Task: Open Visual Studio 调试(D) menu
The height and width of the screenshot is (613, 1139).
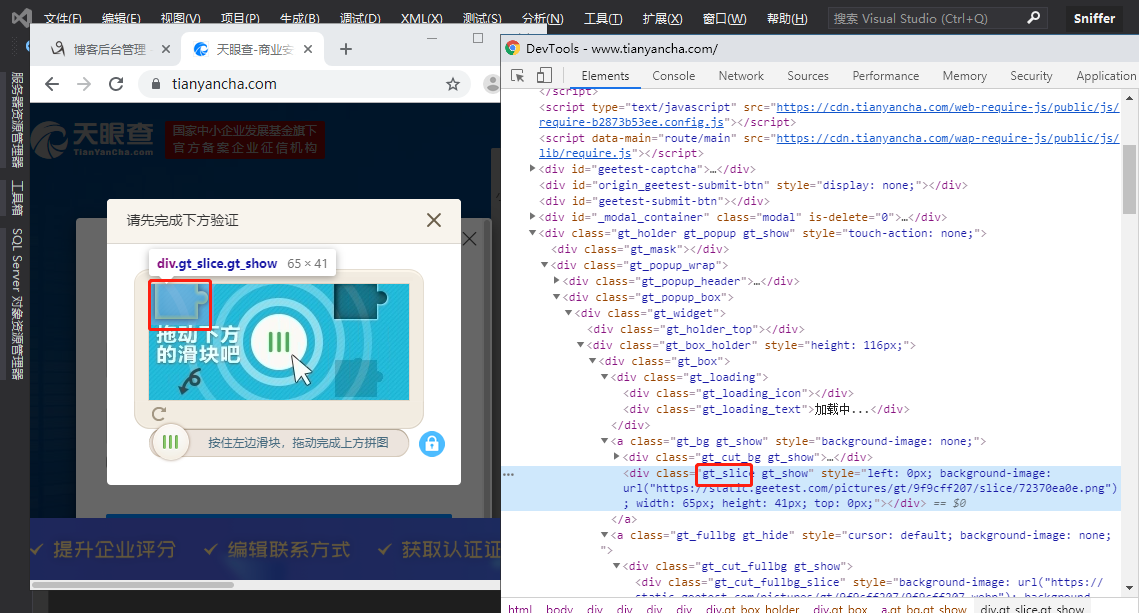Action: tap(360, 18)
